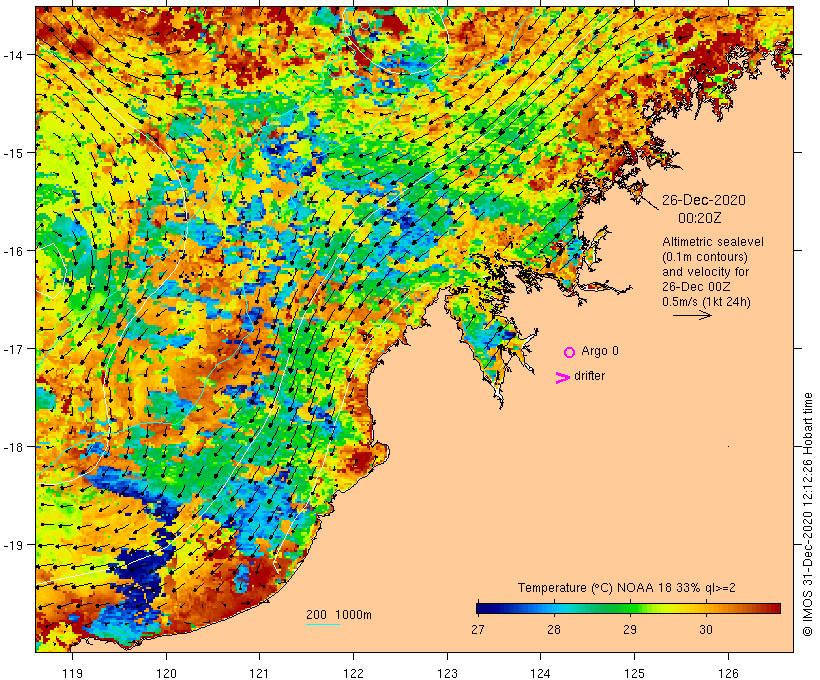Click the temperature color scale bar
The image size is (820, 680).
coord(628,608)
